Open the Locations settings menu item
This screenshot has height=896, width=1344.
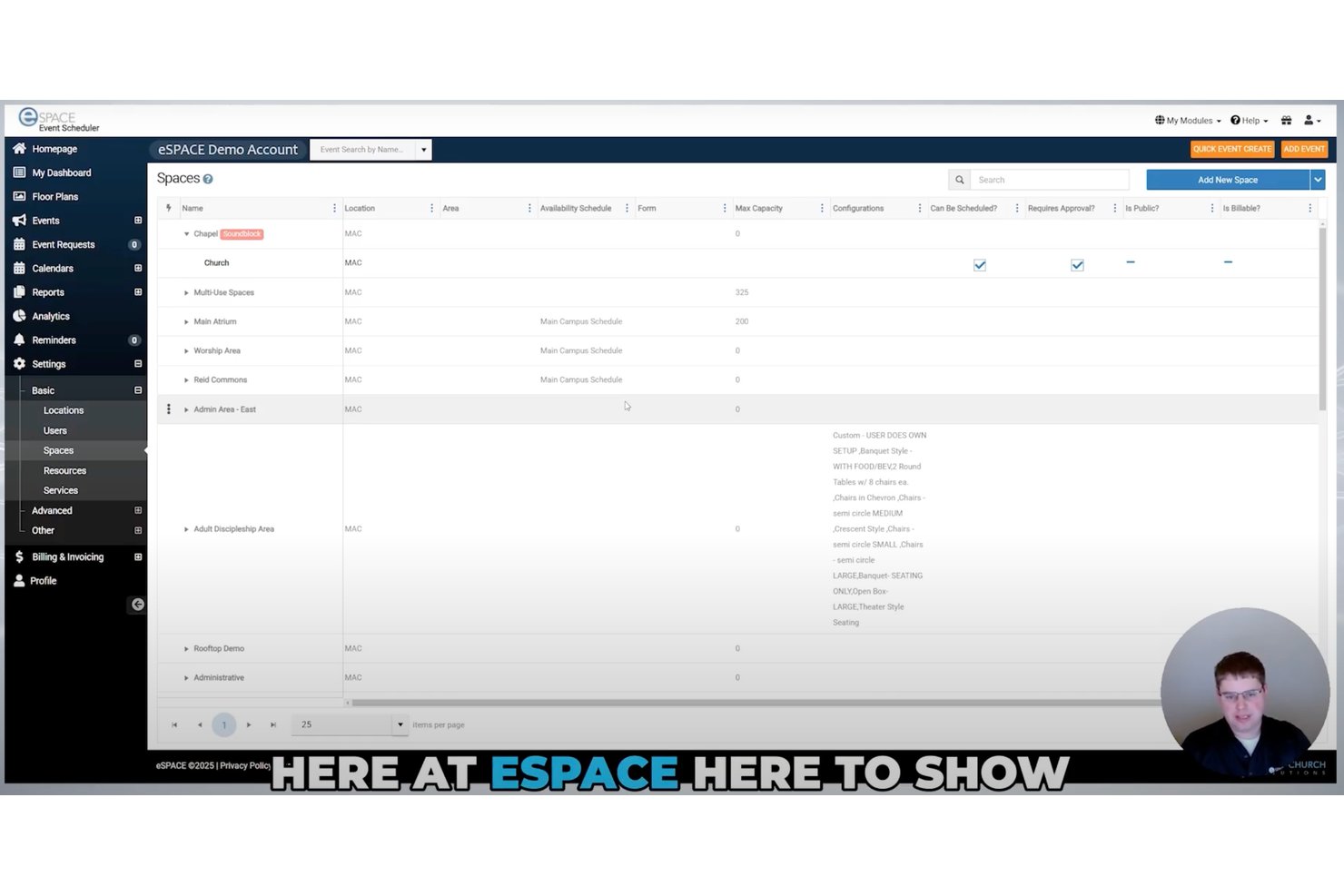[64, 410]
